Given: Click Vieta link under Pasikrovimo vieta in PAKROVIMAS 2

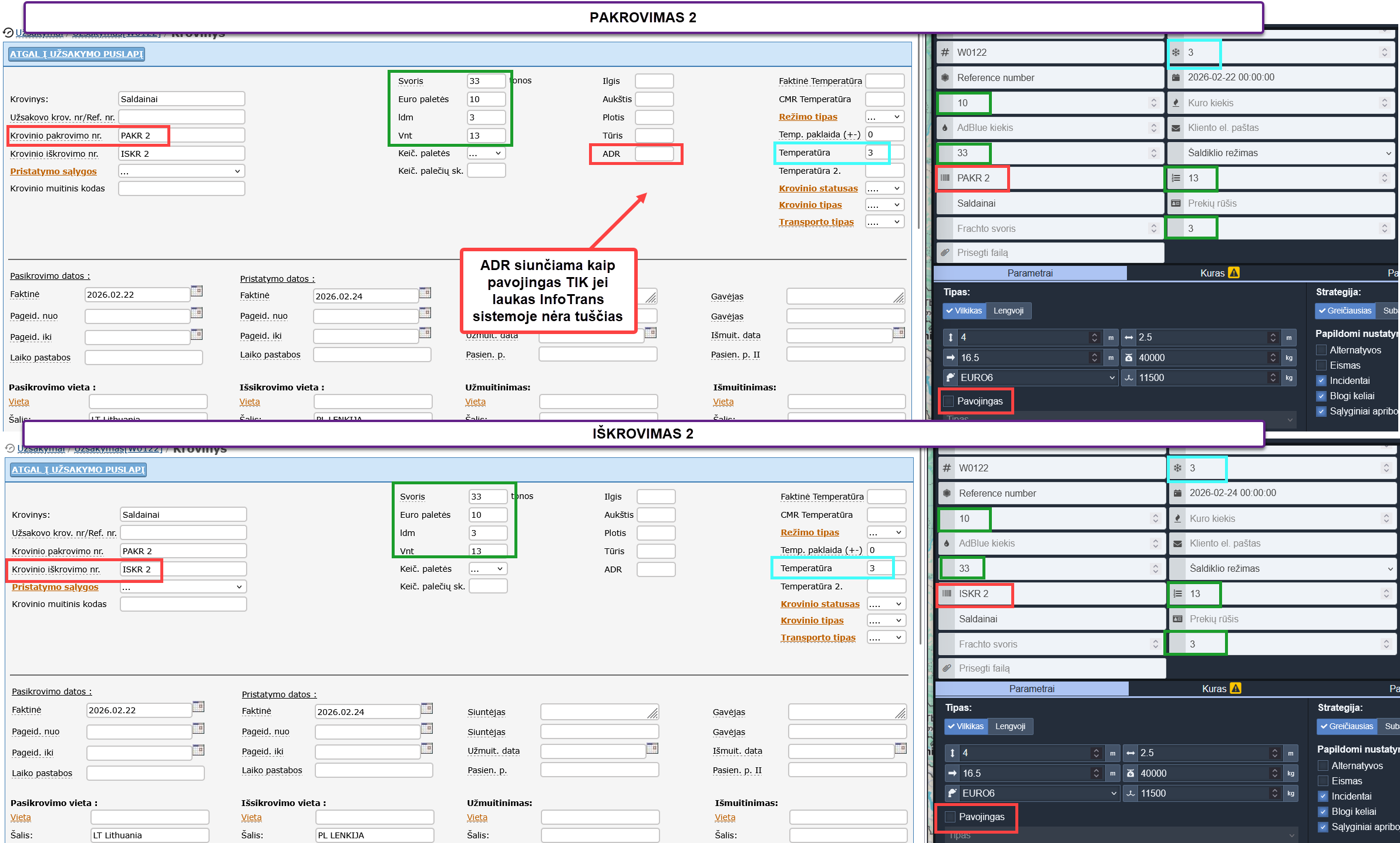Looking at the screenshot, I should 19,402.
